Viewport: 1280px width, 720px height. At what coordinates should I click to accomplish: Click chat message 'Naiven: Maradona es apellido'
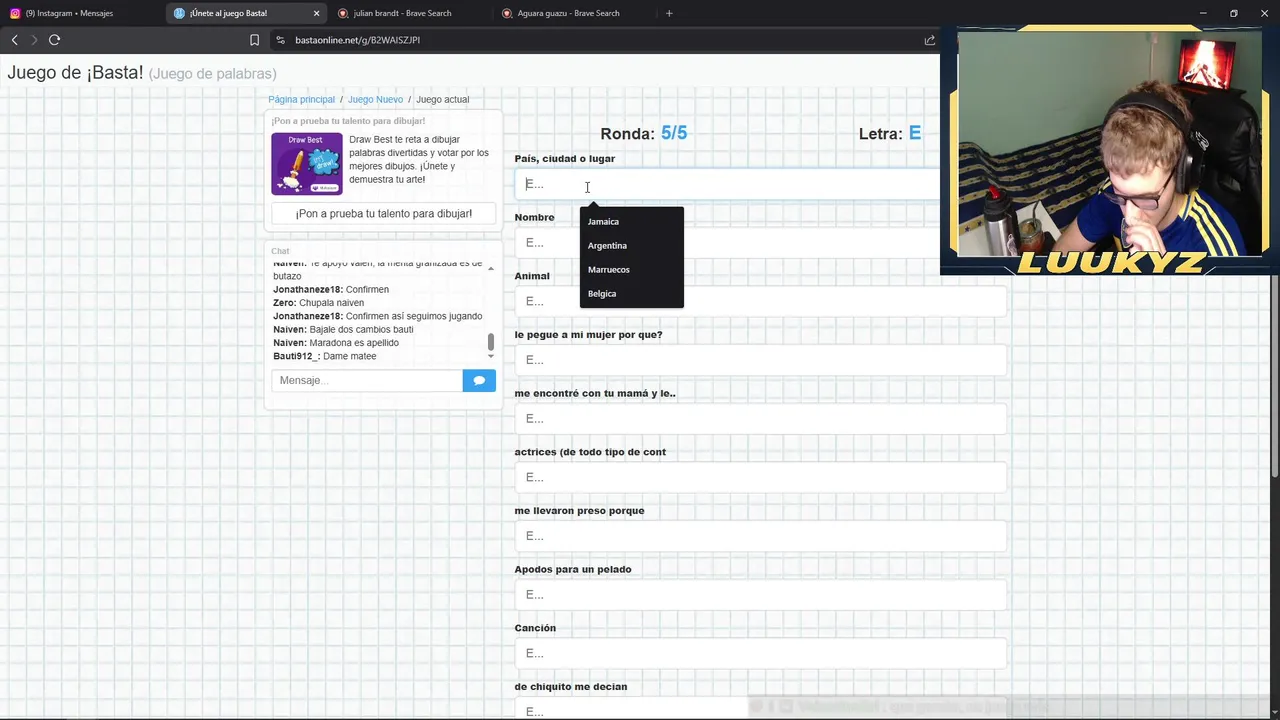pyautogui.click(x=336, y=343)
